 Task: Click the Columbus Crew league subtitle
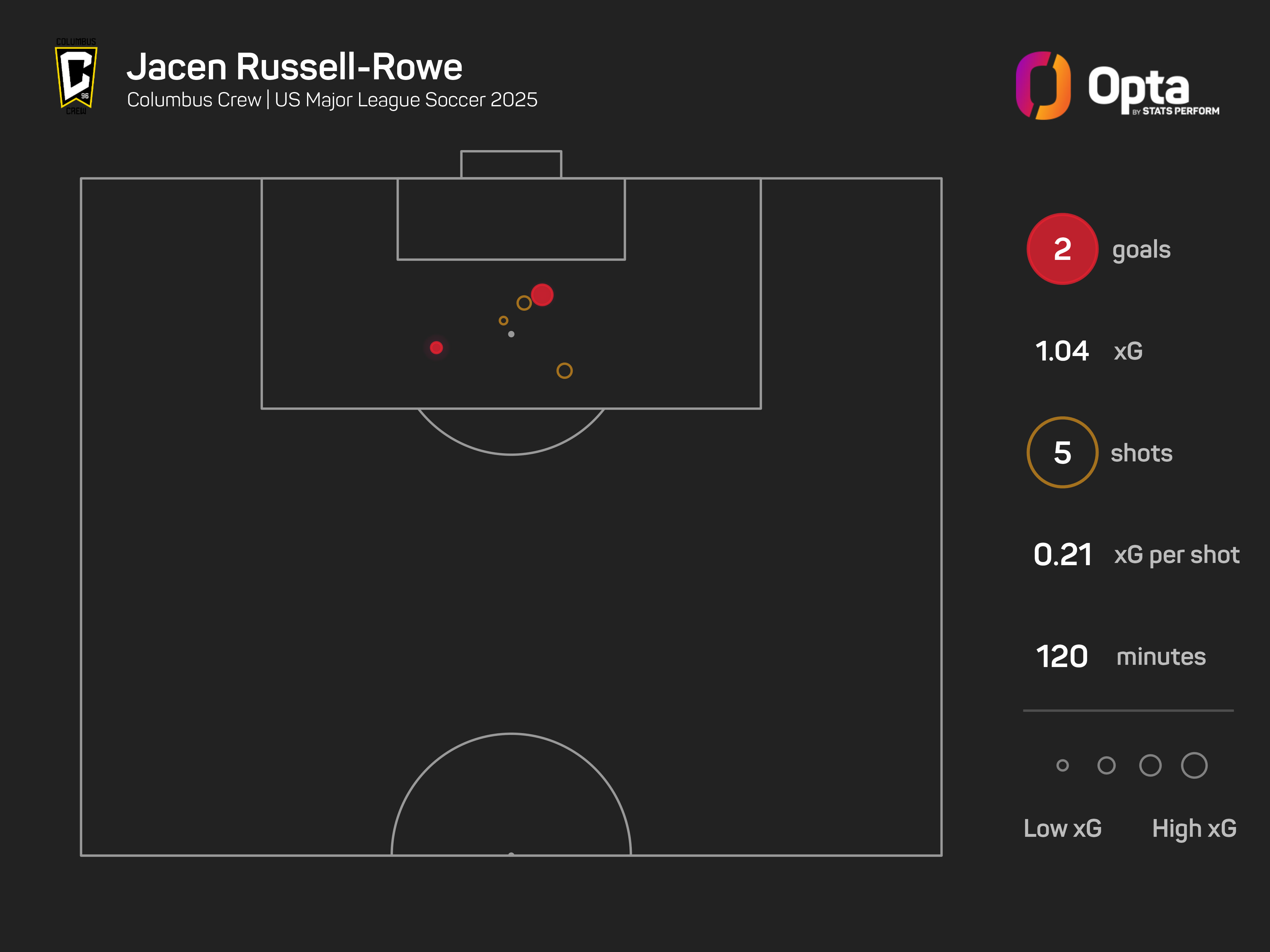(x=332, y=100)
